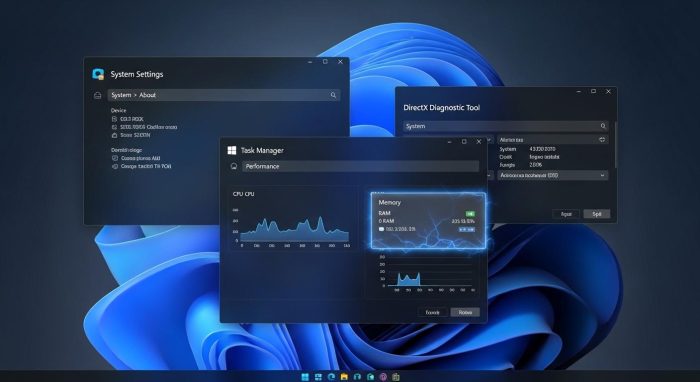Image resolution: width=700 pixels, height=382 pixels.
Task: Click the search magnifier in System Settings
Action: click(333, 95)
